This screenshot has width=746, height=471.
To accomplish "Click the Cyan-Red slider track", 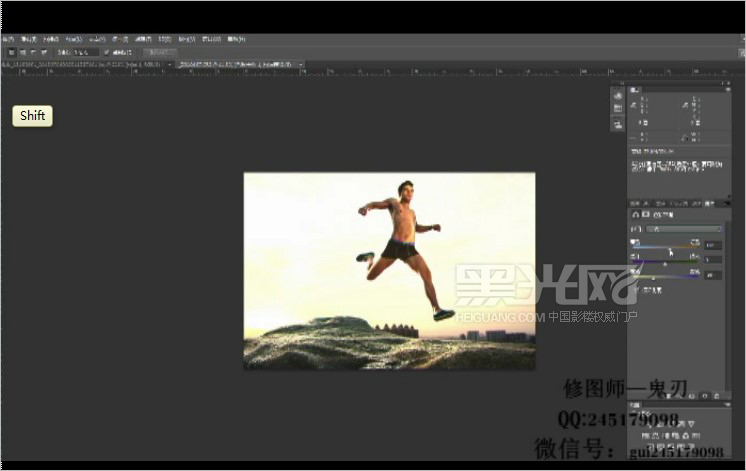I will point(666,247).
